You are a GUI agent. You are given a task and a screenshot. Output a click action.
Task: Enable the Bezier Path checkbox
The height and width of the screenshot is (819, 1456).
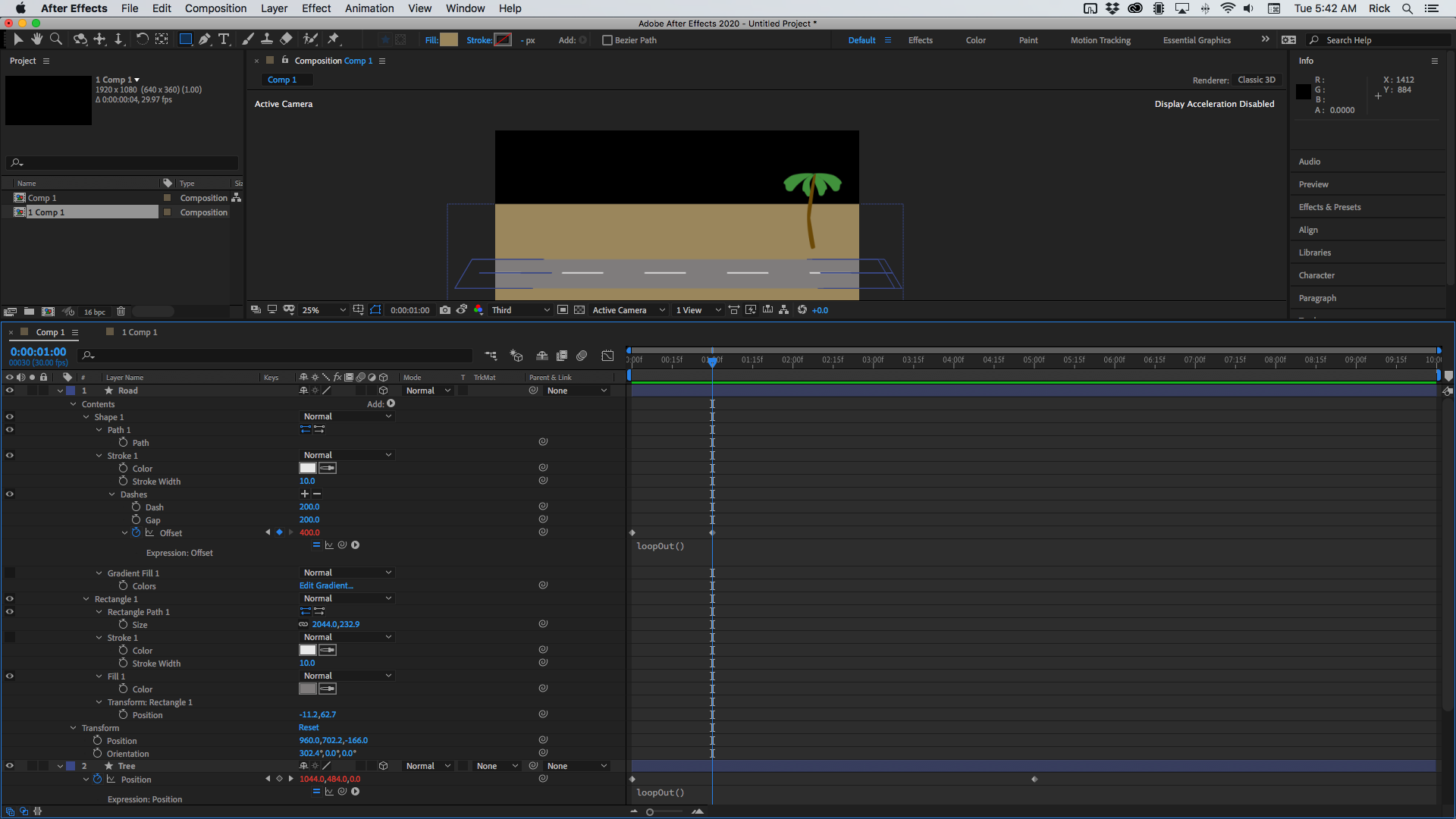[607, 40]
